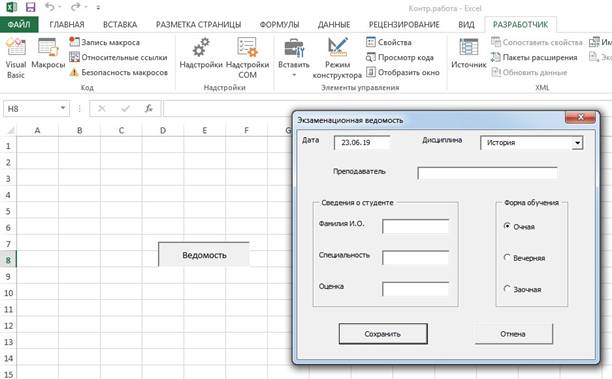Open the ФАЙЛ tab
The width and height of the screenshot is (612, 379).
click(x=19, y=25)
